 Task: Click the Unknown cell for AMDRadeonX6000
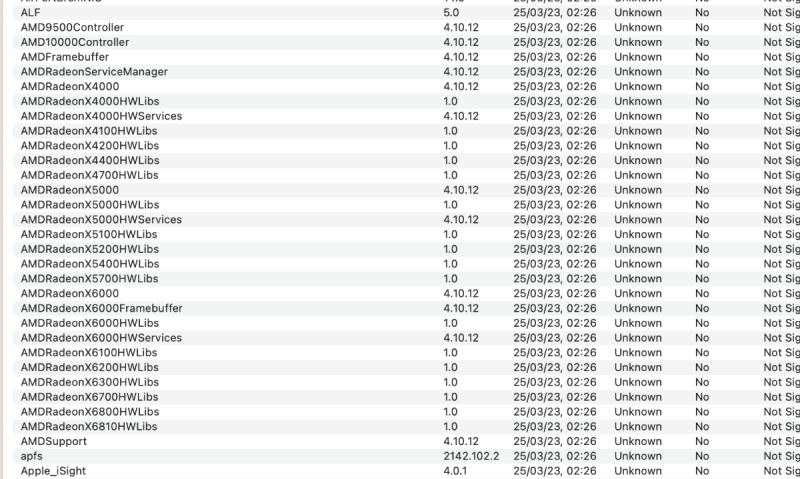click(x=638, y=293)
